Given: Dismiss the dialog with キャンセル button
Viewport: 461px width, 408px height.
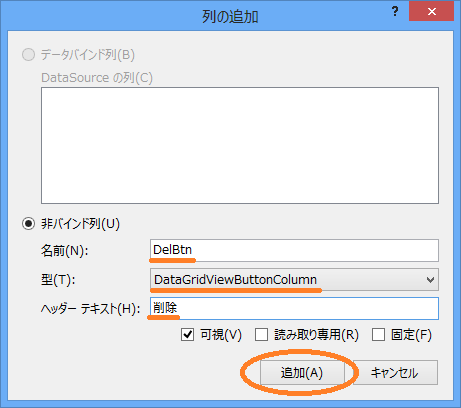Looking at the screenshot, I should click(x=394, y=372).
